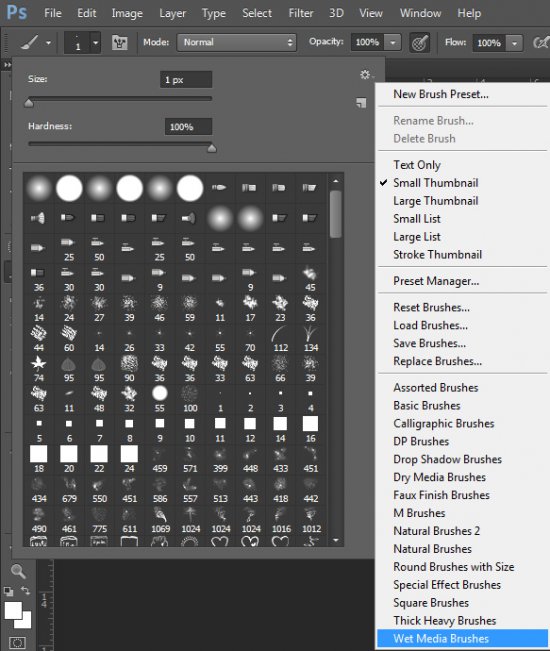The image size is (550, 651).
Task: Click the Hardness field showing 100%
Action: (188, 127)
